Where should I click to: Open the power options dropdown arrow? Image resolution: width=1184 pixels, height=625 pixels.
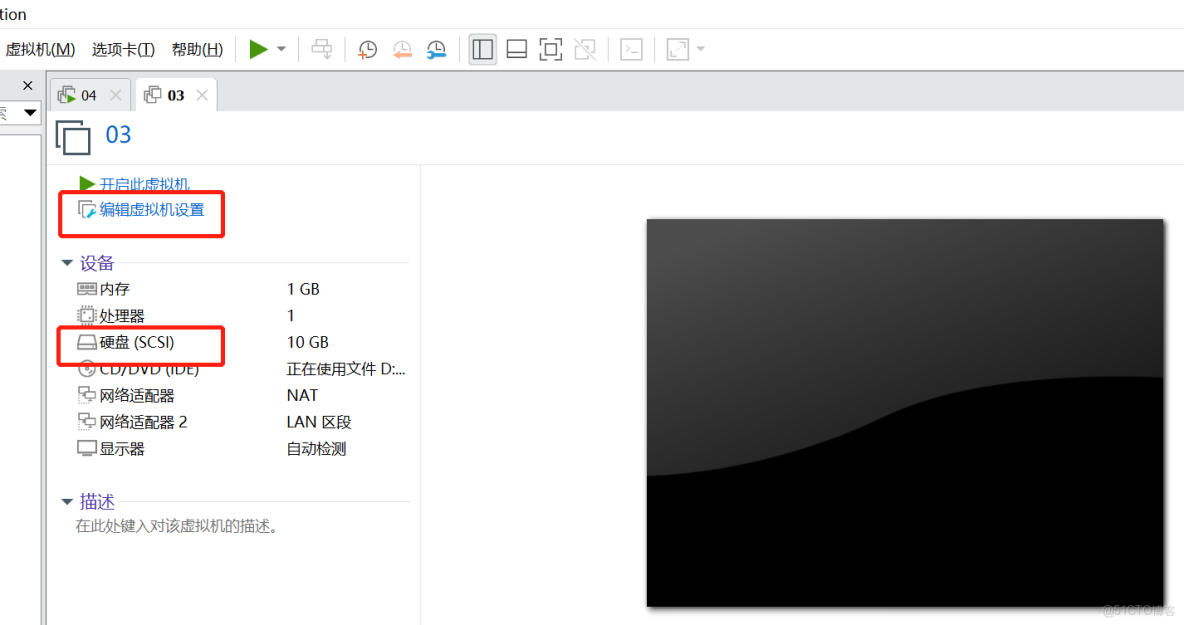pyautogui.click(x=282, y=49)
